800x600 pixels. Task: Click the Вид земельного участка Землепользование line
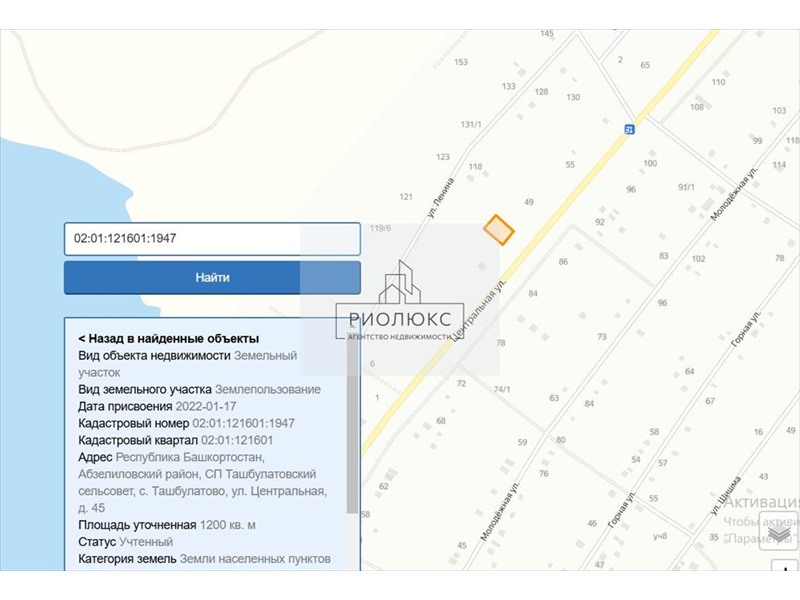point(199,390)
